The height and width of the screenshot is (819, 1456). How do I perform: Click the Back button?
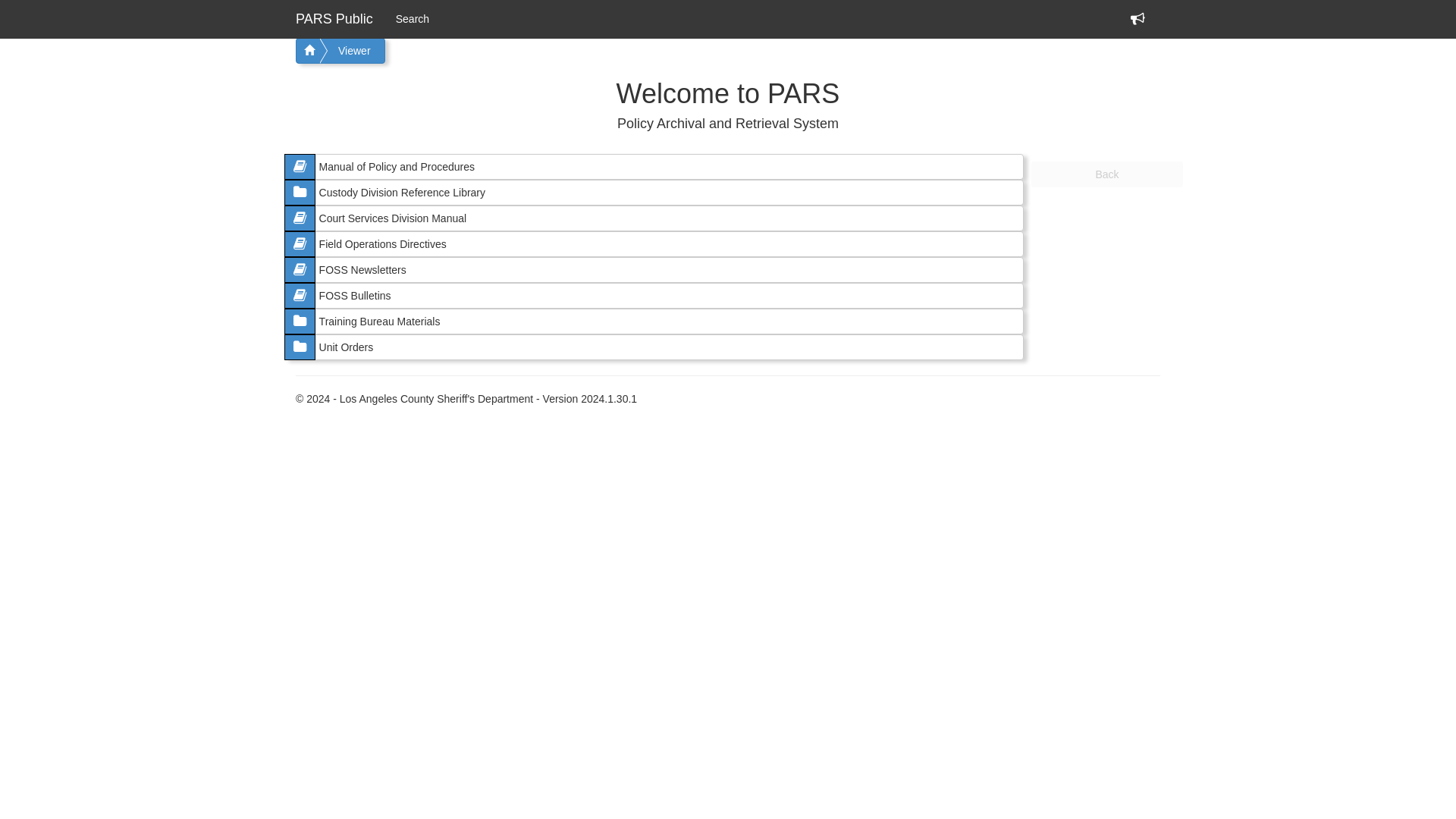tap(1106, 174)
